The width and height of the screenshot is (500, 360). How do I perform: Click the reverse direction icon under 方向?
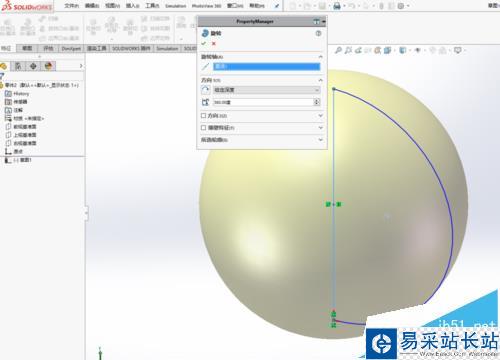pos(206,90)
